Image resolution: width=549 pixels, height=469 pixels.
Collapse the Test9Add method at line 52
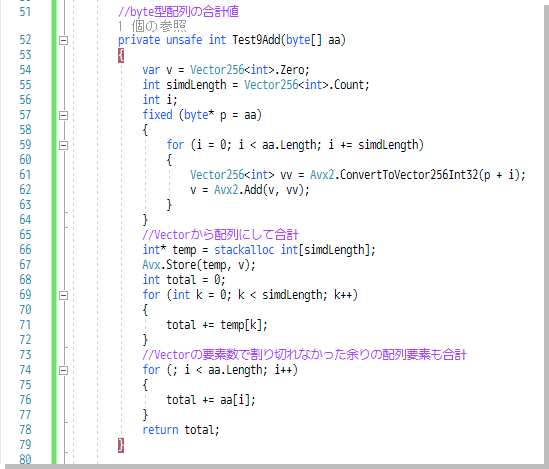point(63,40)
